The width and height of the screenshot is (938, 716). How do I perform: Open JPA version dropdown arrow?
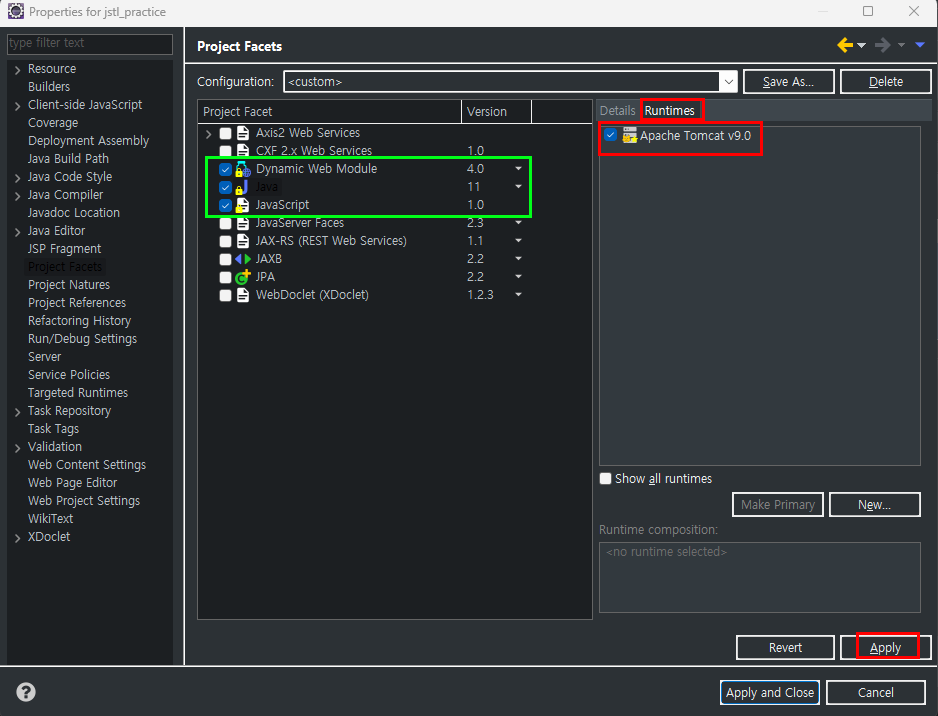[x=519, y=276]
